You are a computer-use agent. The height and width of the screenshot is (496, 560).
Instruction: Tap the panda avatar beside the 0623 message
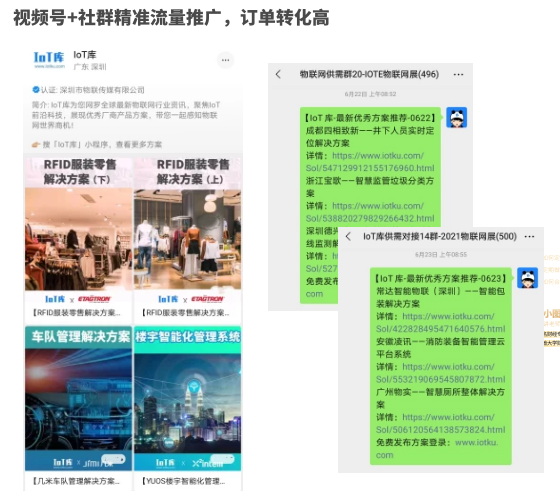528,278
